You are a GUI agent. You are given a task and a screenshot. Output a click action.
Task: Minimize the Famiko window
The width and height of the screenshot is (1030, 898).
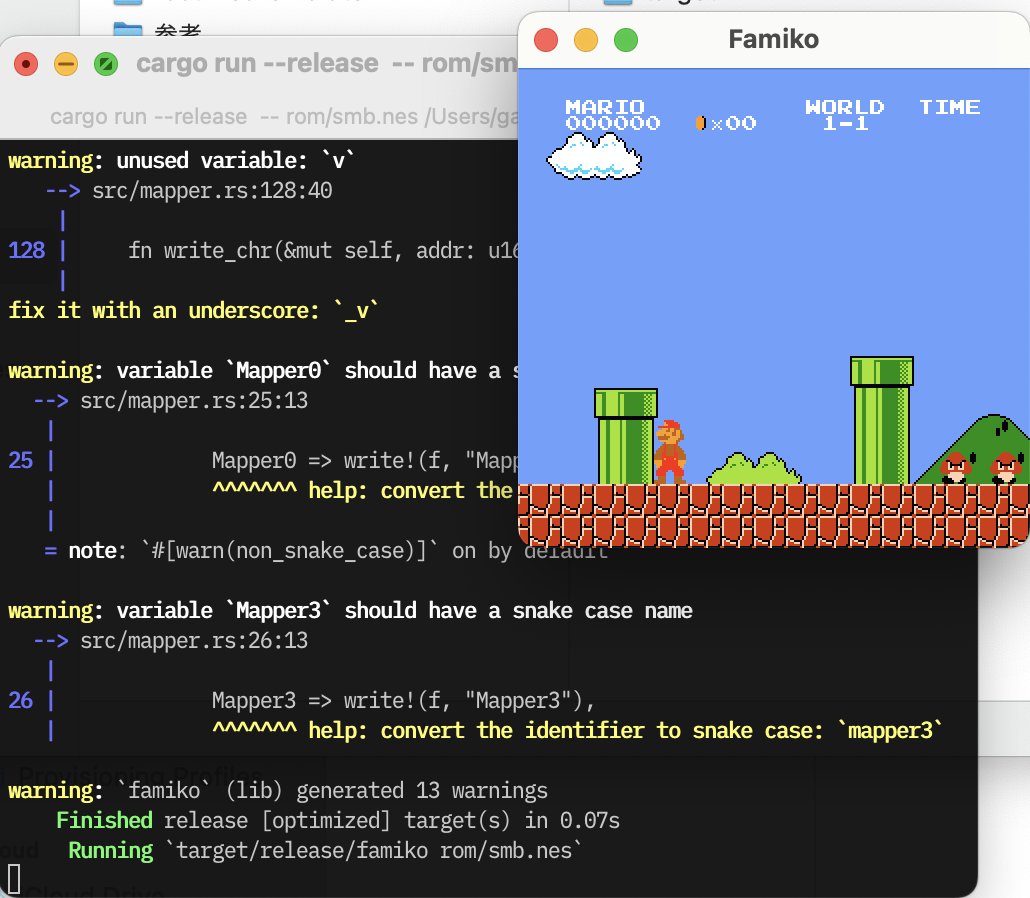click(x=586, y=40)
